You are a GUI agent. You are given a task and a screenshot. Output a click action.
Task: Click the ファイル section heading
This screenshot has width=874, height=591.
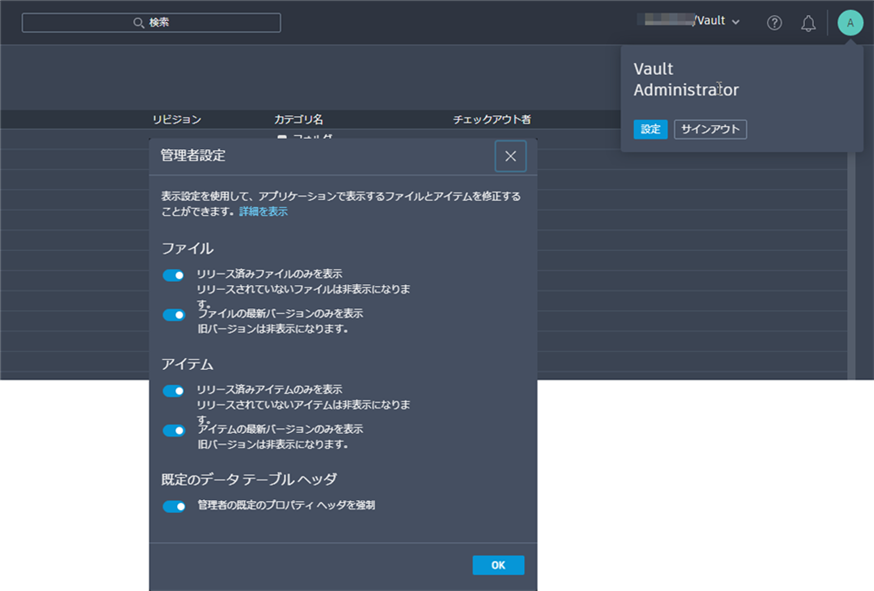(187, 248)
